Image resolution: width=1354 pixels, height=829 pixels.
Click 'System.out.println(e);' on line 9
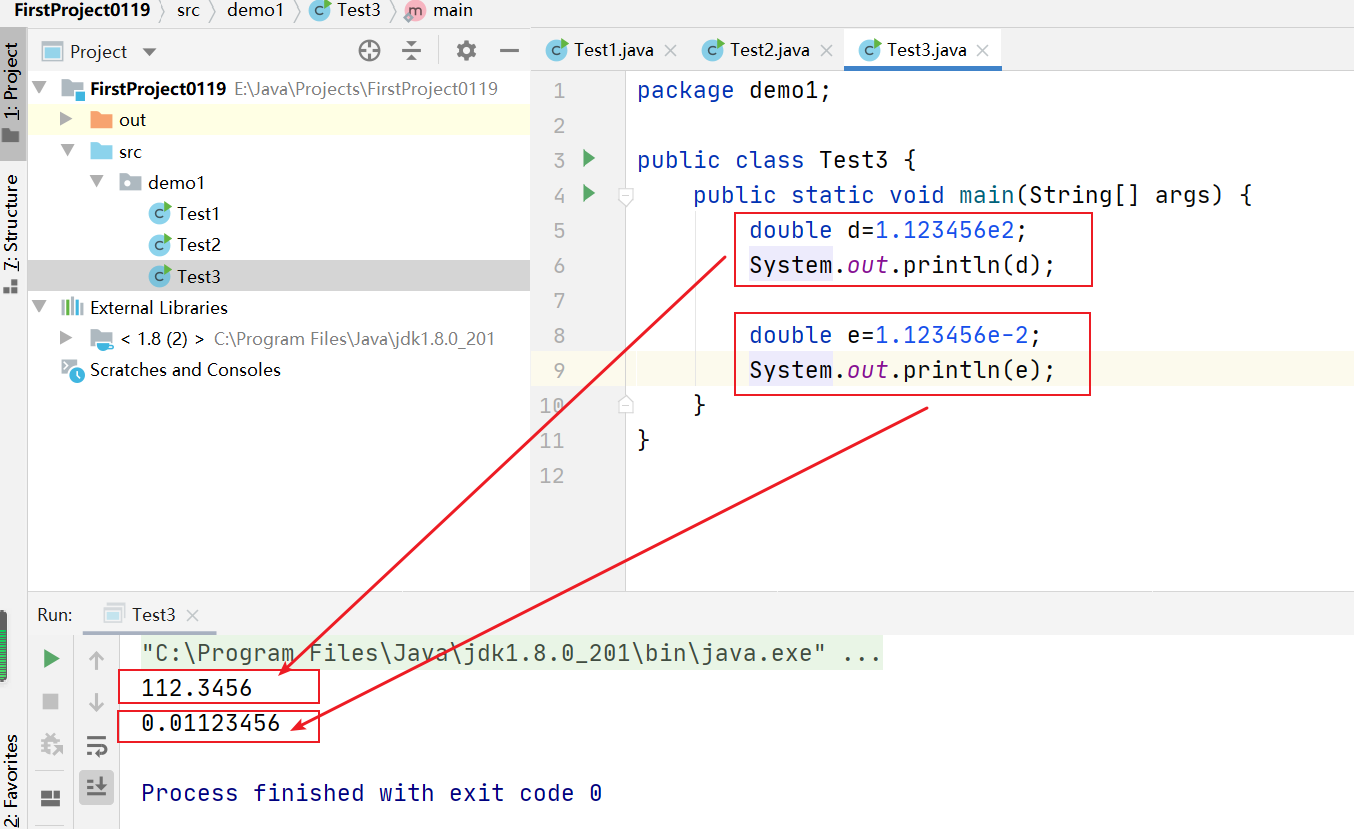tap(902, 371)
